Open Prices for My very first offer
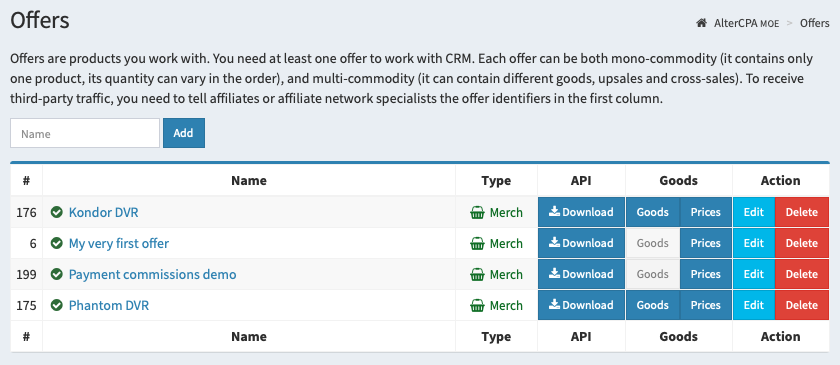 (706, 243)
